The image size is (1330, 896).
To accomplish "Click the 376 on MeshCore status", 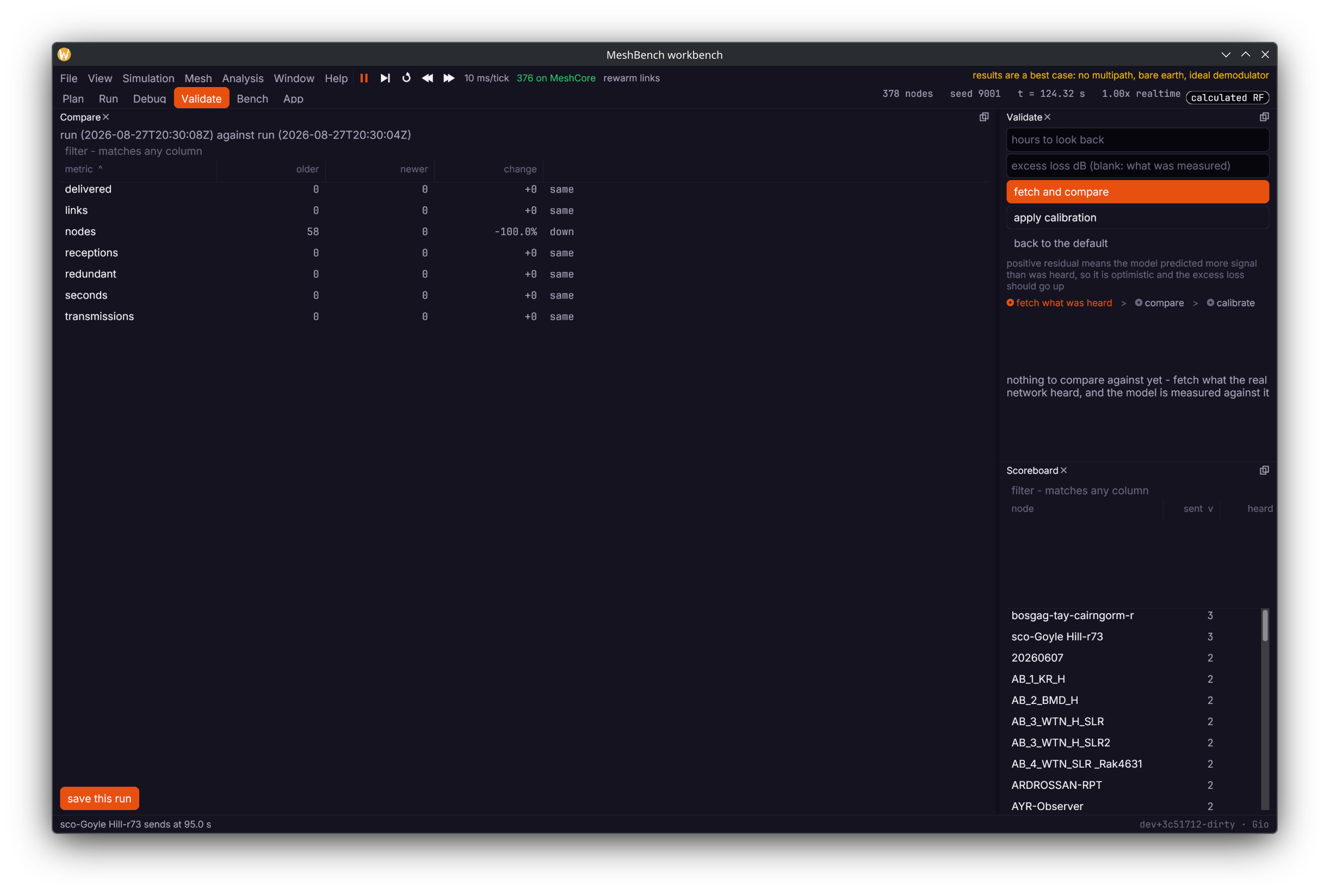I will (555, 78).
